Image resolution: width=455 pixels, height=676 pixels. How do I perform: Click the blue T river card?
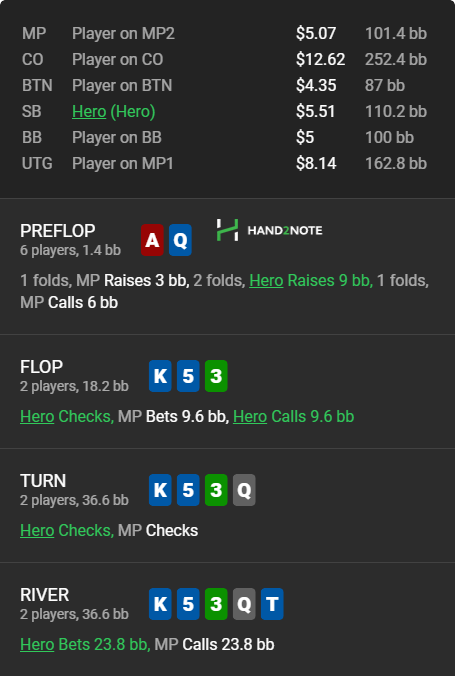click(x=272, y=604)
